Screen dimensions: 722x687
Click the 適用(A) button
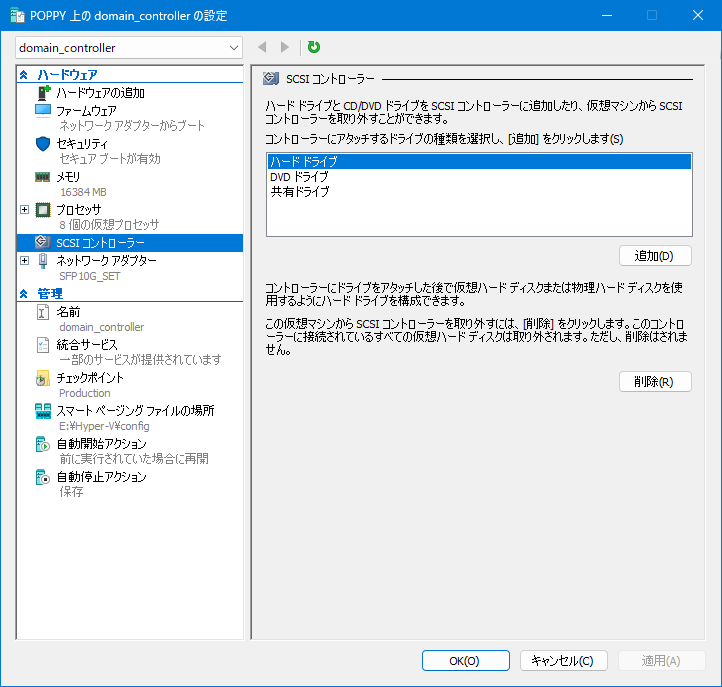click(662, 661)
